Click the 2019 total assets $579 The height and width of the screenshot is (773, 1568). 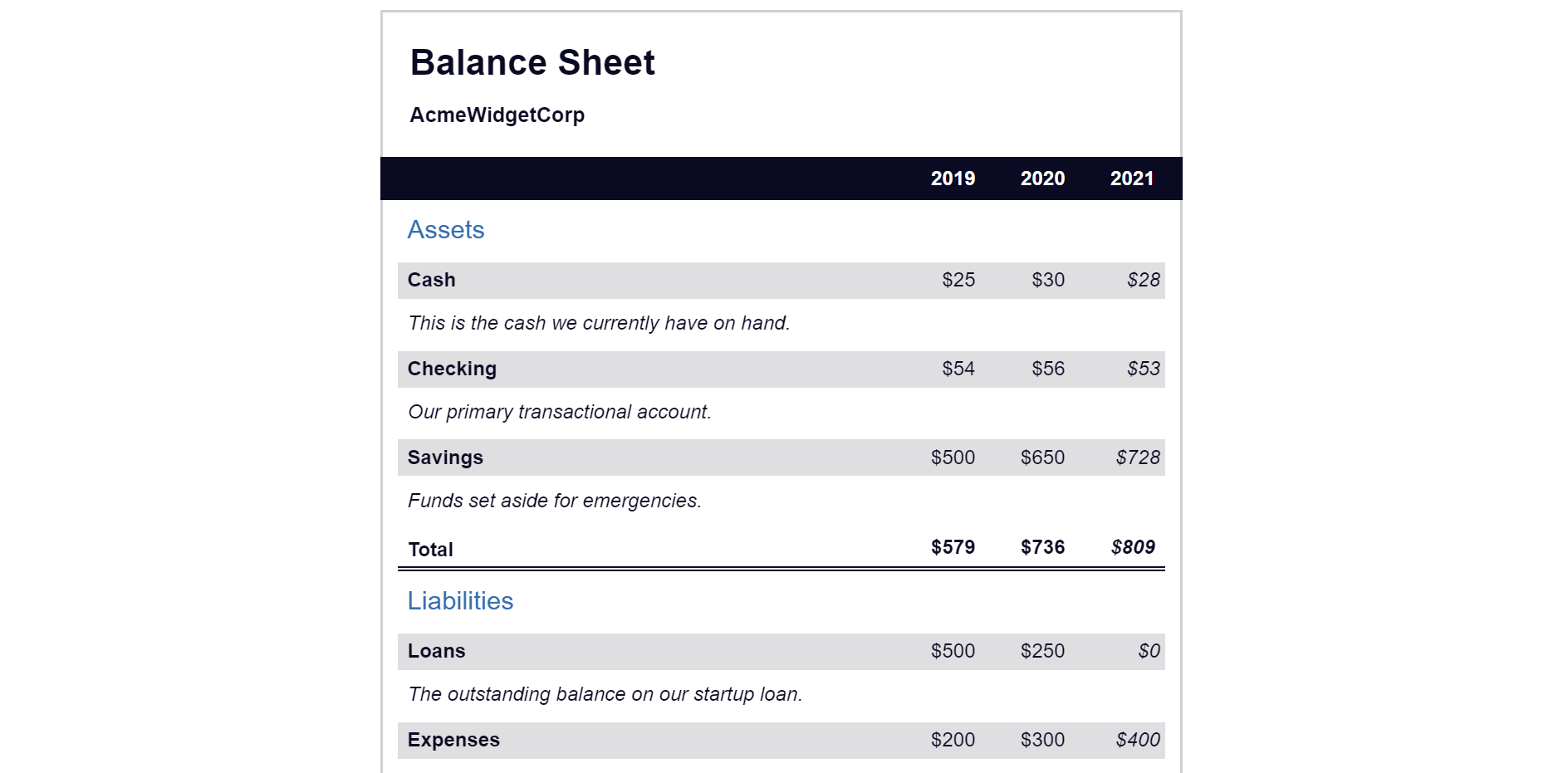(x=953, y=547)
